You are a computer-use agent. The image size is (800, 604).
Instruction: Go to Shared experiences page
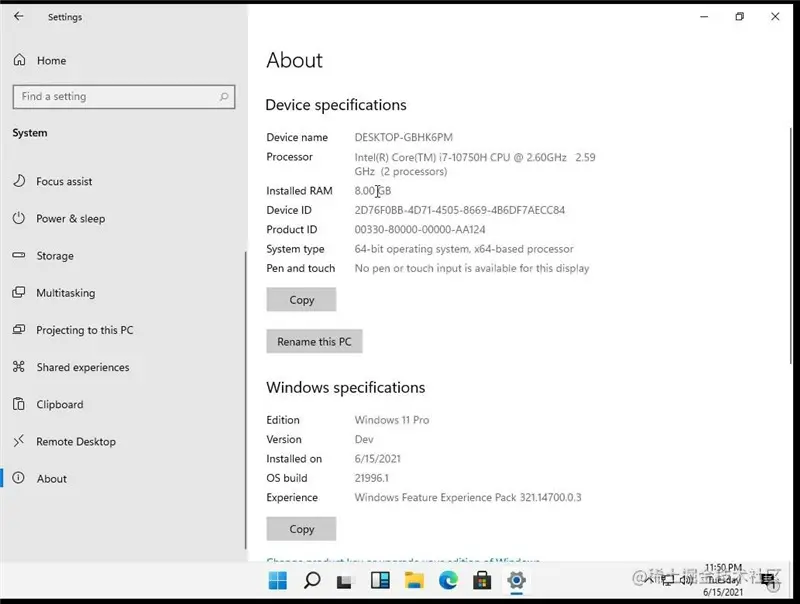point(83,367)
